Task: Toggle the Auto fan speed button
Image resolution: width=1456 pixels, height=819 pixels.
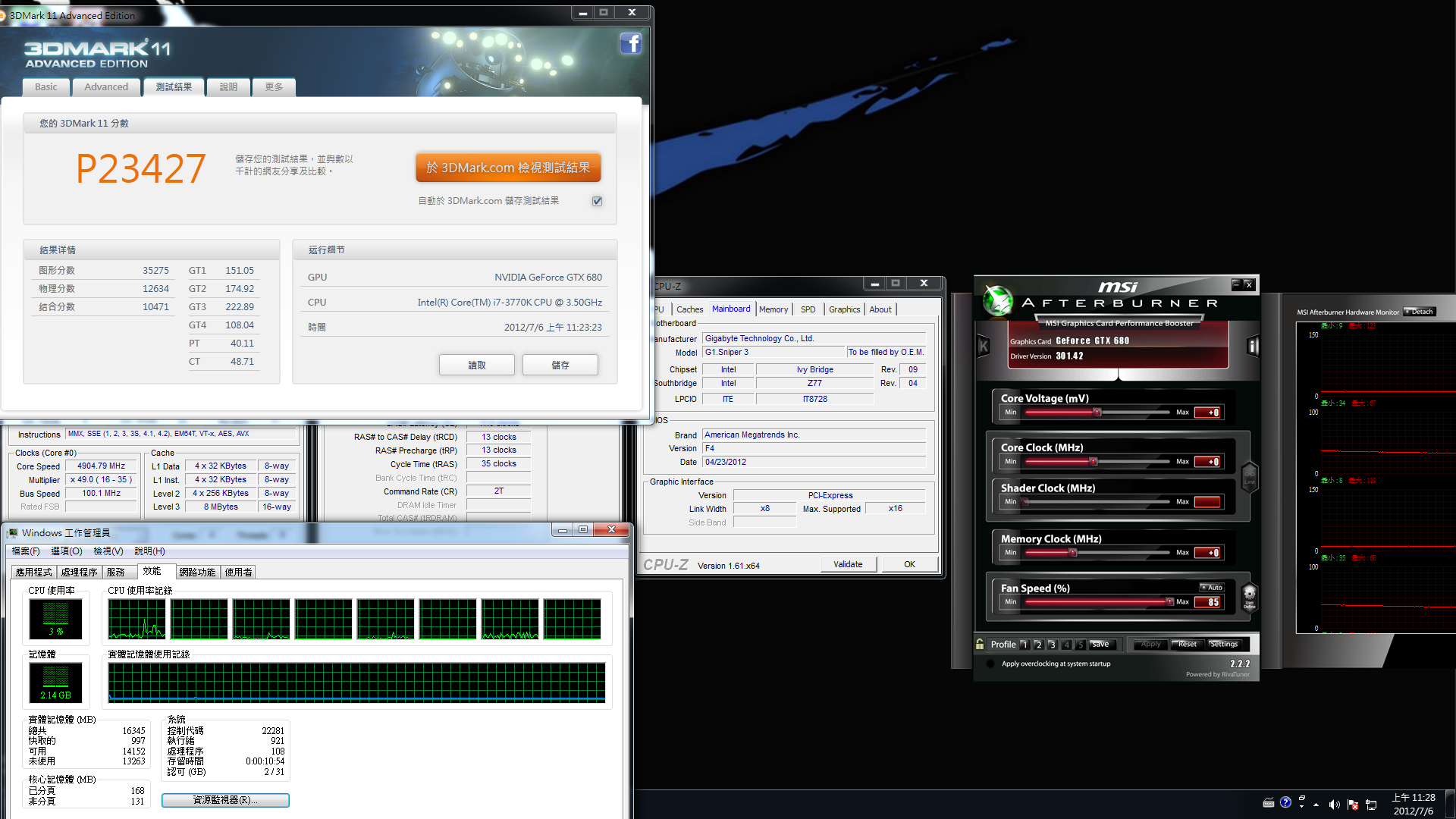Action: 1212,588
